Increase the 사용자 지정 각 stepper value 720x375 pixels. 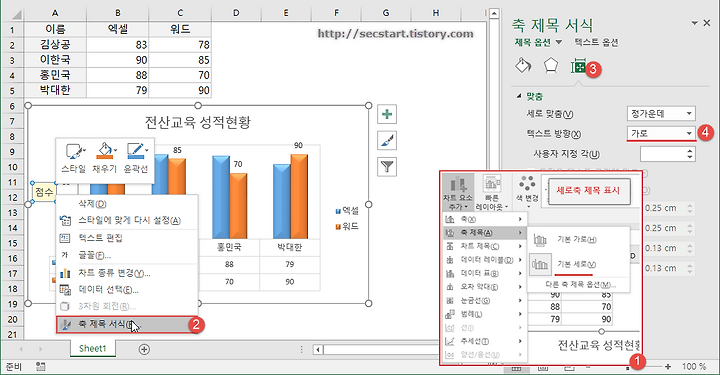(x=690, y=151)
